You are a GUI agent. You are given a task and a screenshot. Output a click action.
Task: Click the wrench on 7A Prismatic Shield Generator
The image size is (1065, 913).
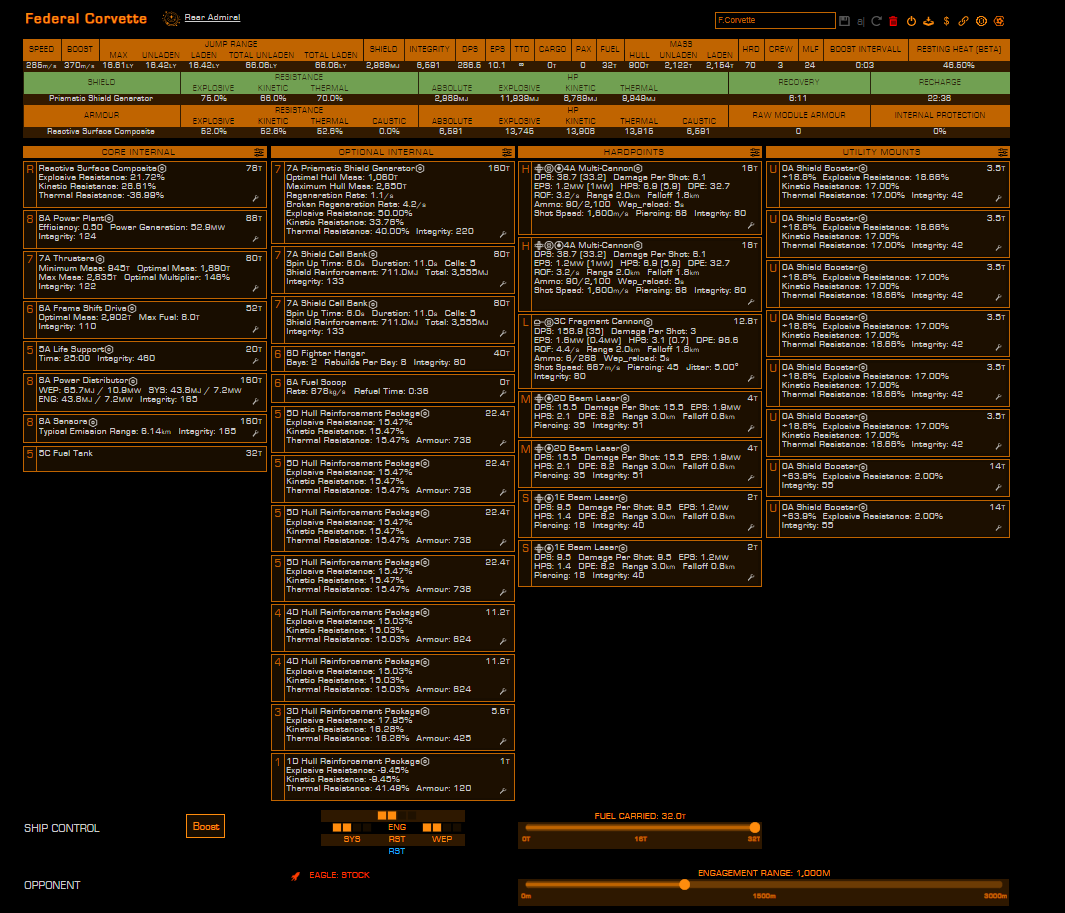[x=503, y=234]
